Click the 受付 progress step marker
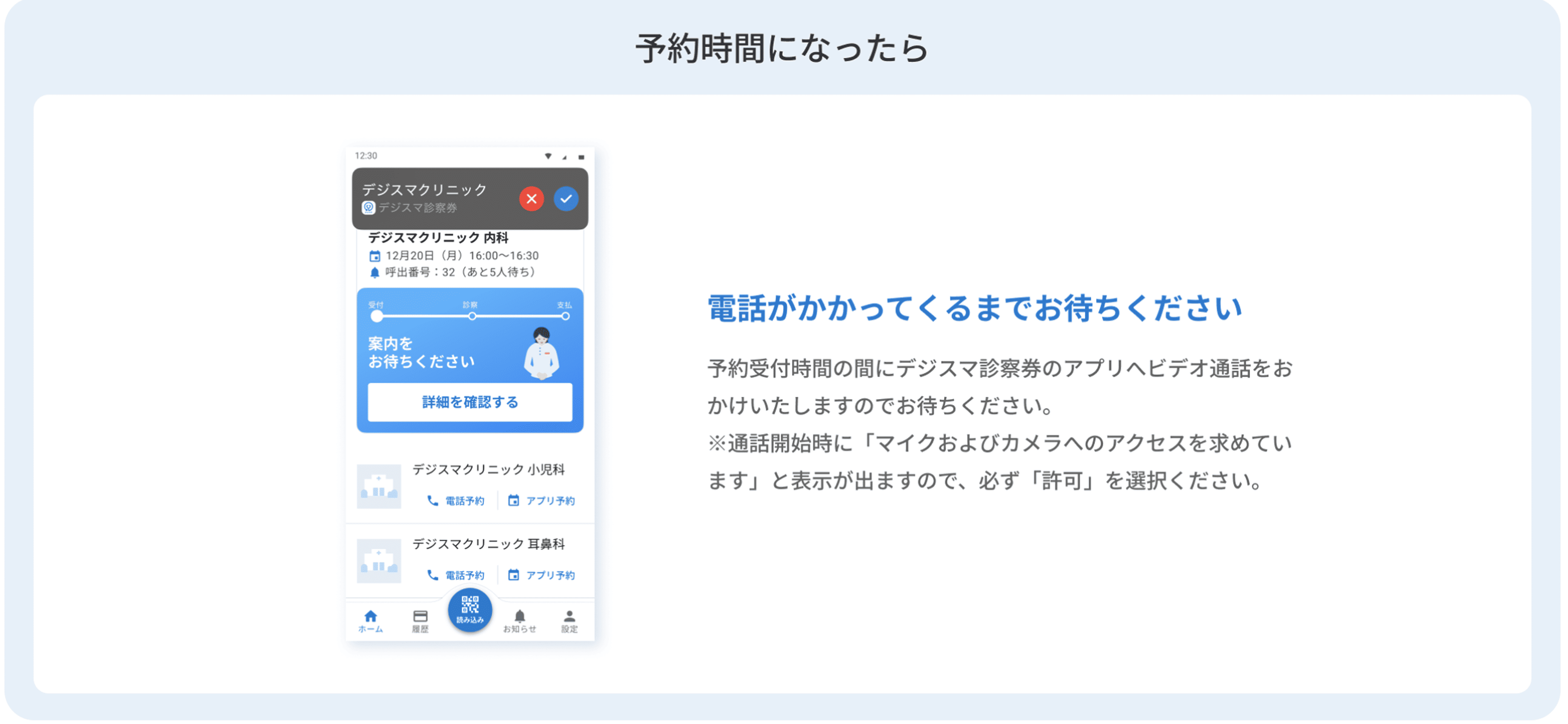The image size is (1568, 724). click(x=377, y=316)
